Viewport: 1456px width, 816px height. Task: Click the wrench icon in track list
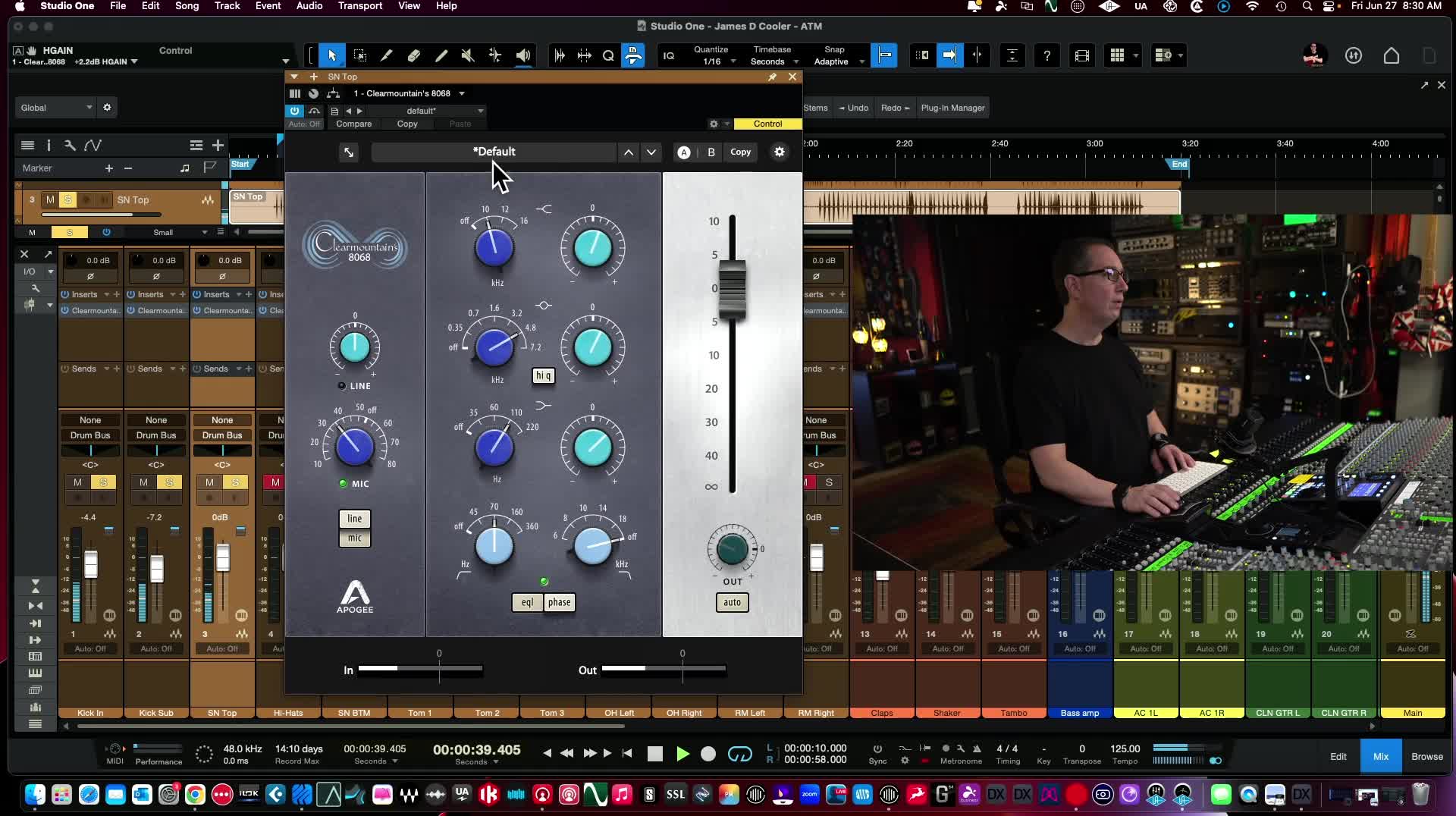[70, 145]
